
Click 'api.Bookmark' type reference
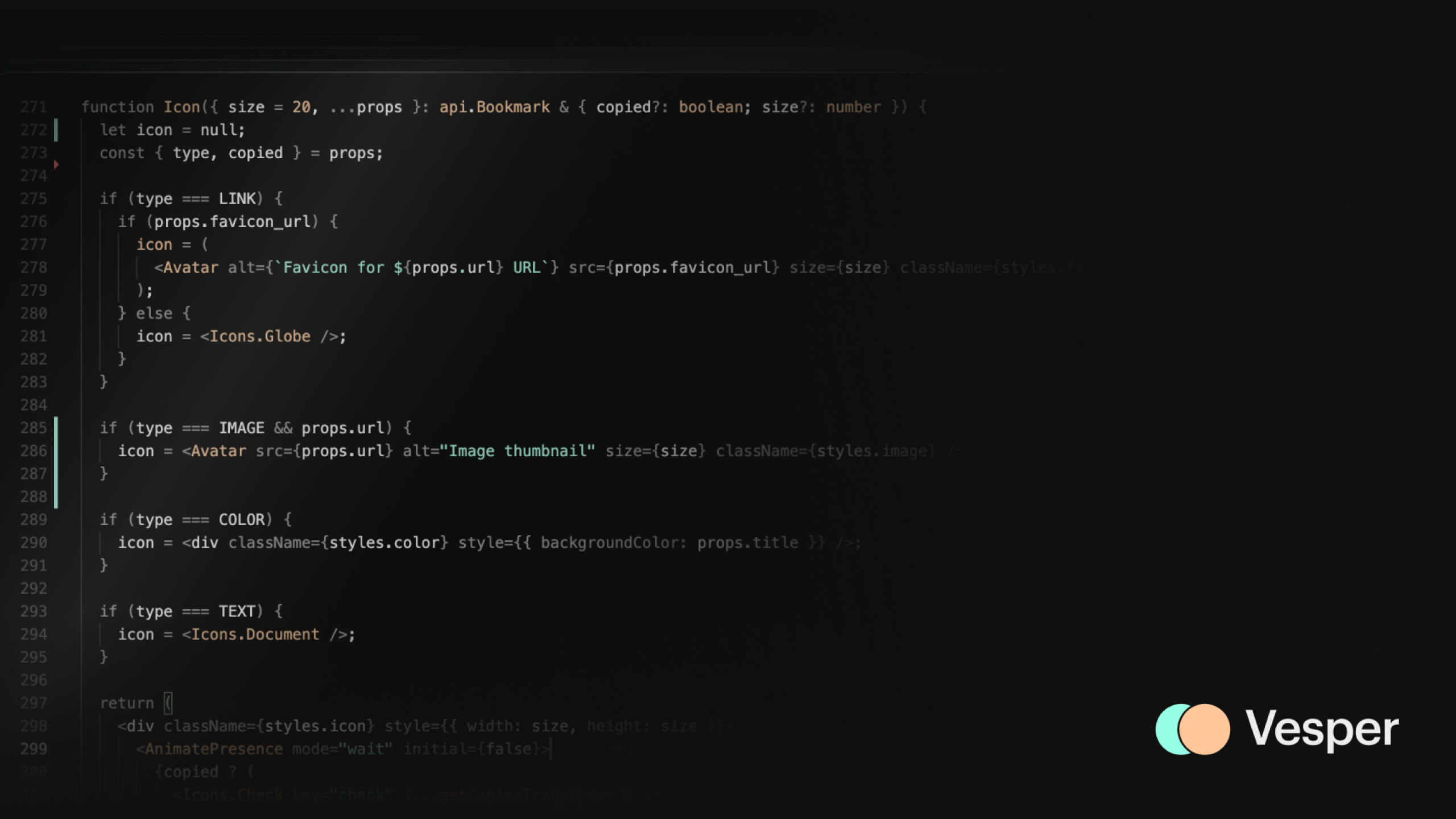point(494,107)
